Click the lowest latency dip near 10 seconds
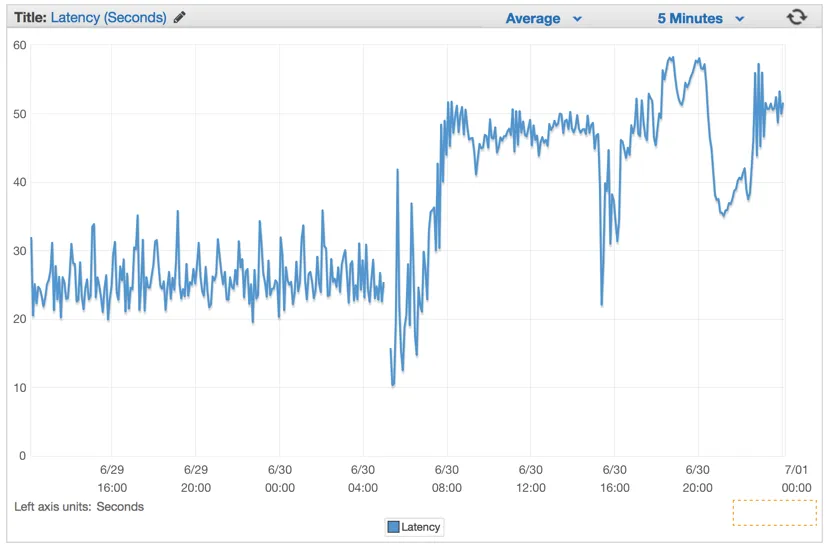Screen dimensions: 827x548 (393, 385)
